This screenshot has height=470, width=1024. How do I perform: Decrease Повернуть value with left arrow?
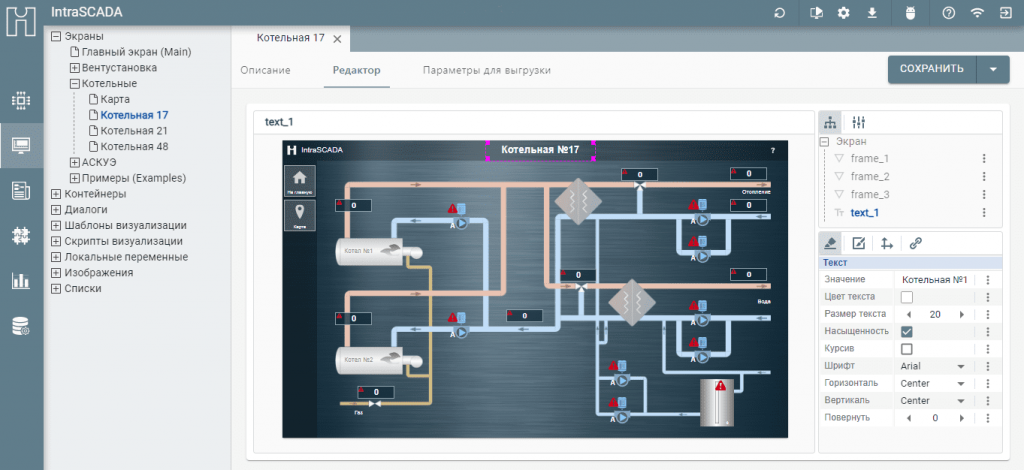pyautogui.click(x=908, y=418)
